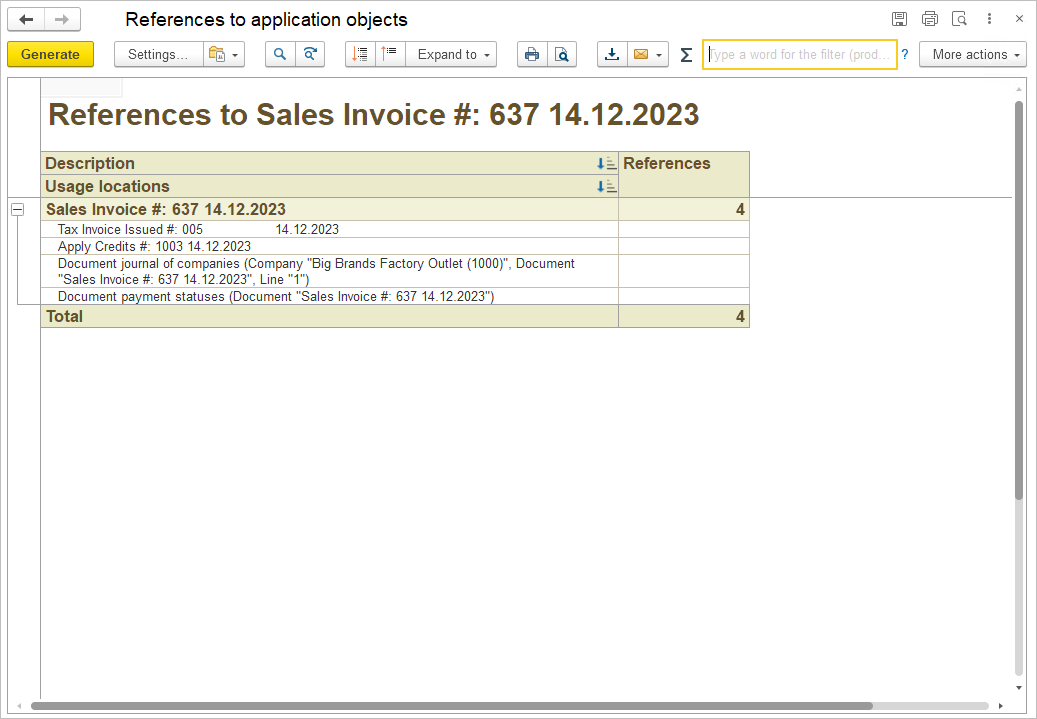Open the title bar three-dots menu
Image resolution: width=1037 pixels, height=719 pixels.
click(x=989, y=19)
